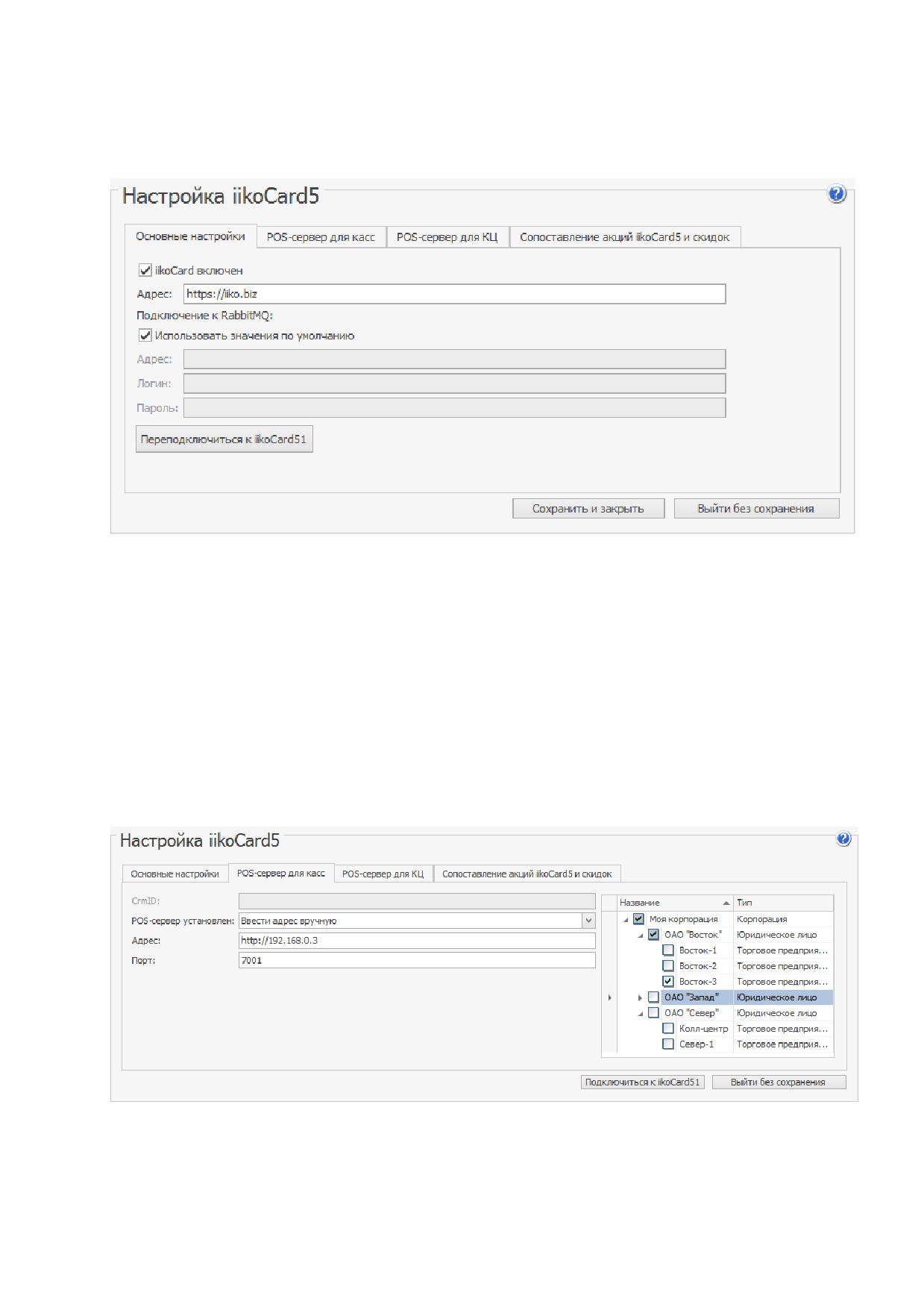Click the disabled Логин field
Screen dimensions: 924x1307
click(x=454, y=383)
